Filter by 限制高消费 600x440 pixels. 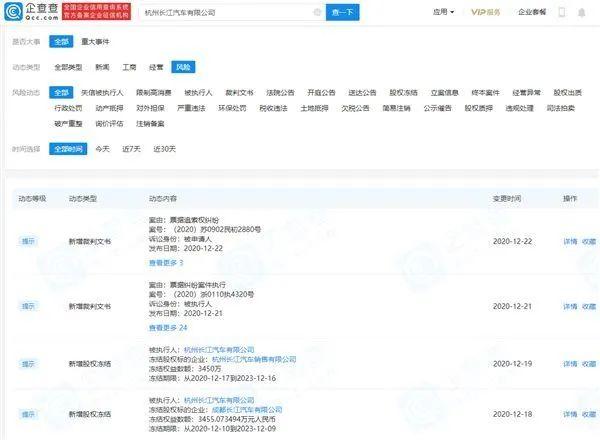(x=154, y=93)
